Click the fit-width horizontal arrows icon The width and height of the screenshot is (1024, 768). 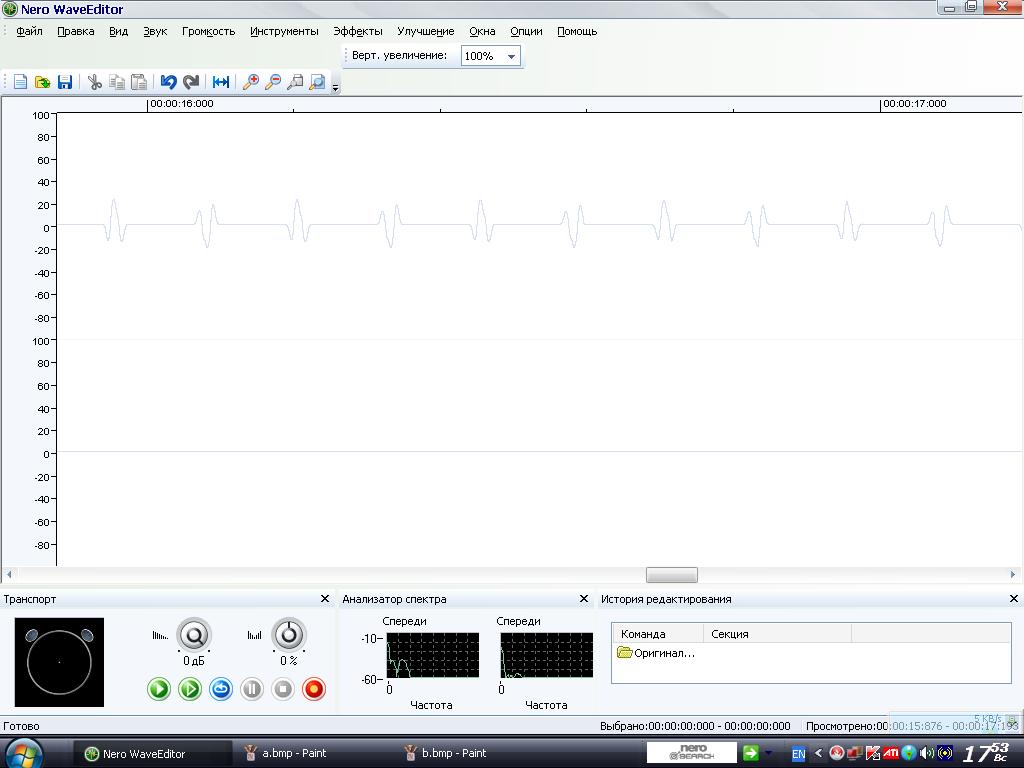[221, 82]
